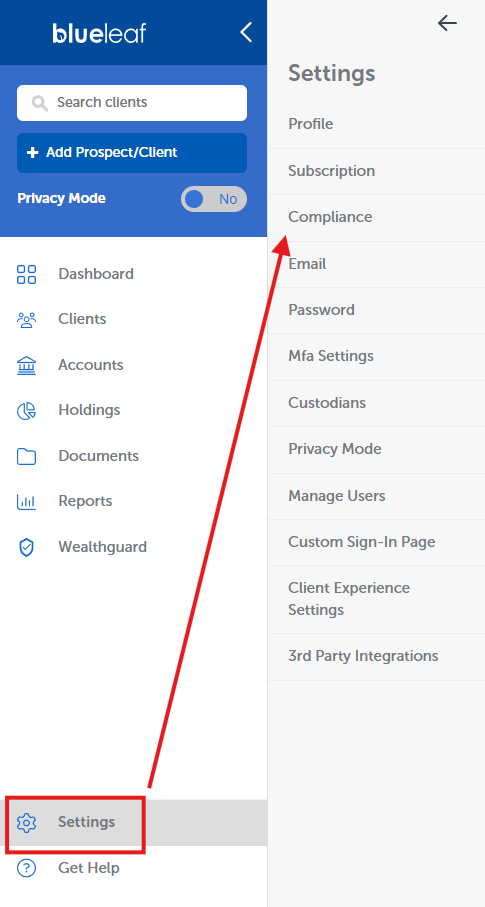Open the Documents folder icon

27,456
